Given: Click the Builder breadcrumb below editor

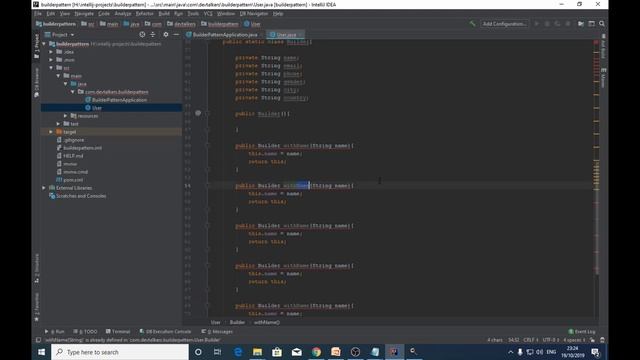Looking at the screenshot, I should pos(237,322).
